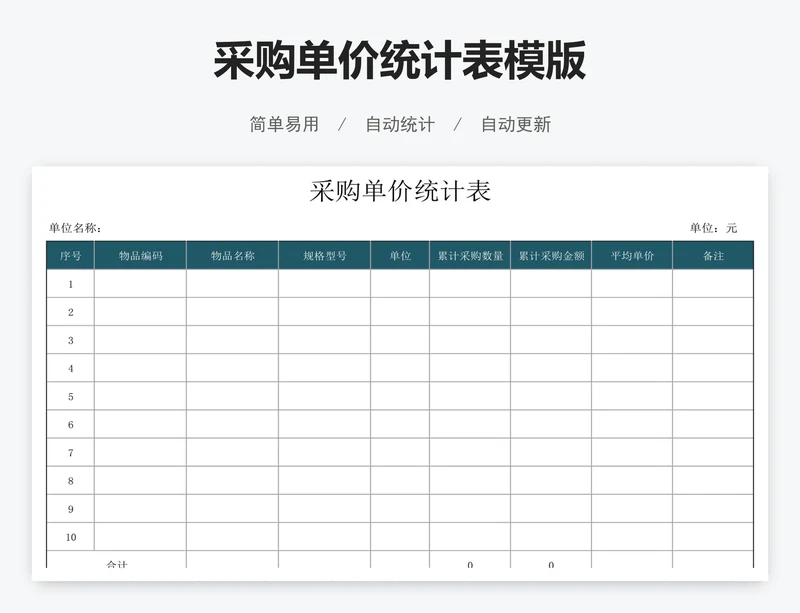Select the tagline 自动更新
The width and height of the screenshot is (800, 613).
516,124
